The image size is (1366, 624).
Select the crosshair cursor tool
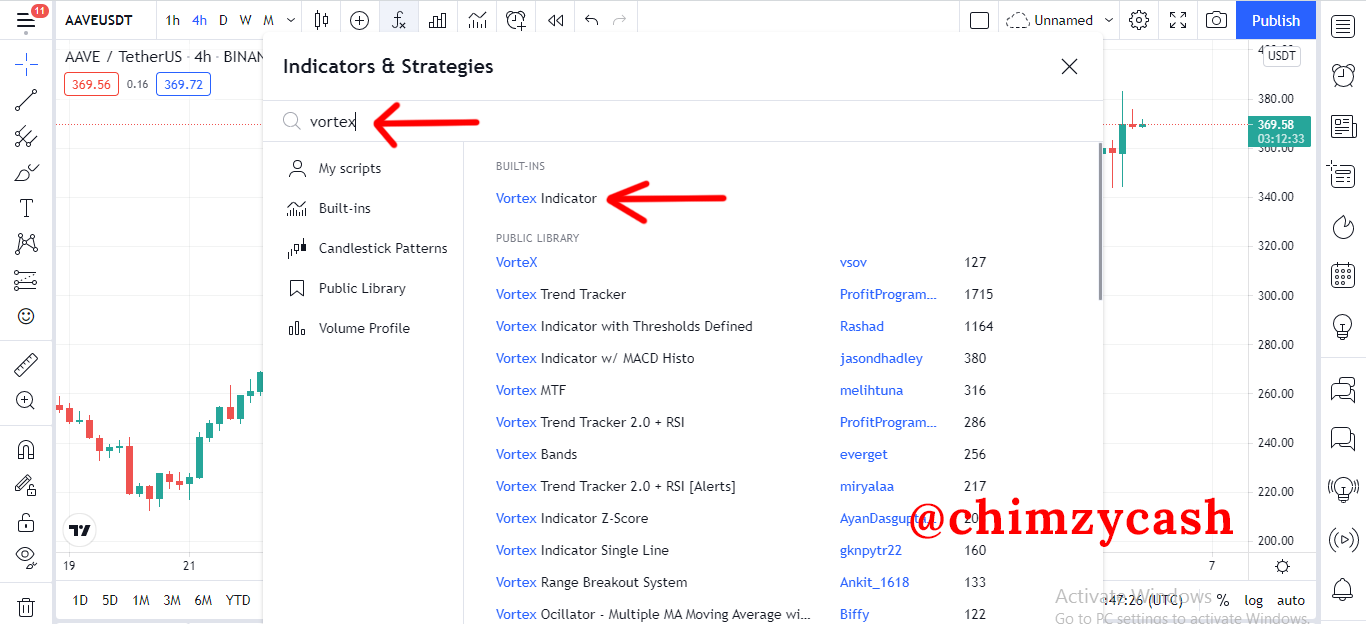click(x=26, y=64)
